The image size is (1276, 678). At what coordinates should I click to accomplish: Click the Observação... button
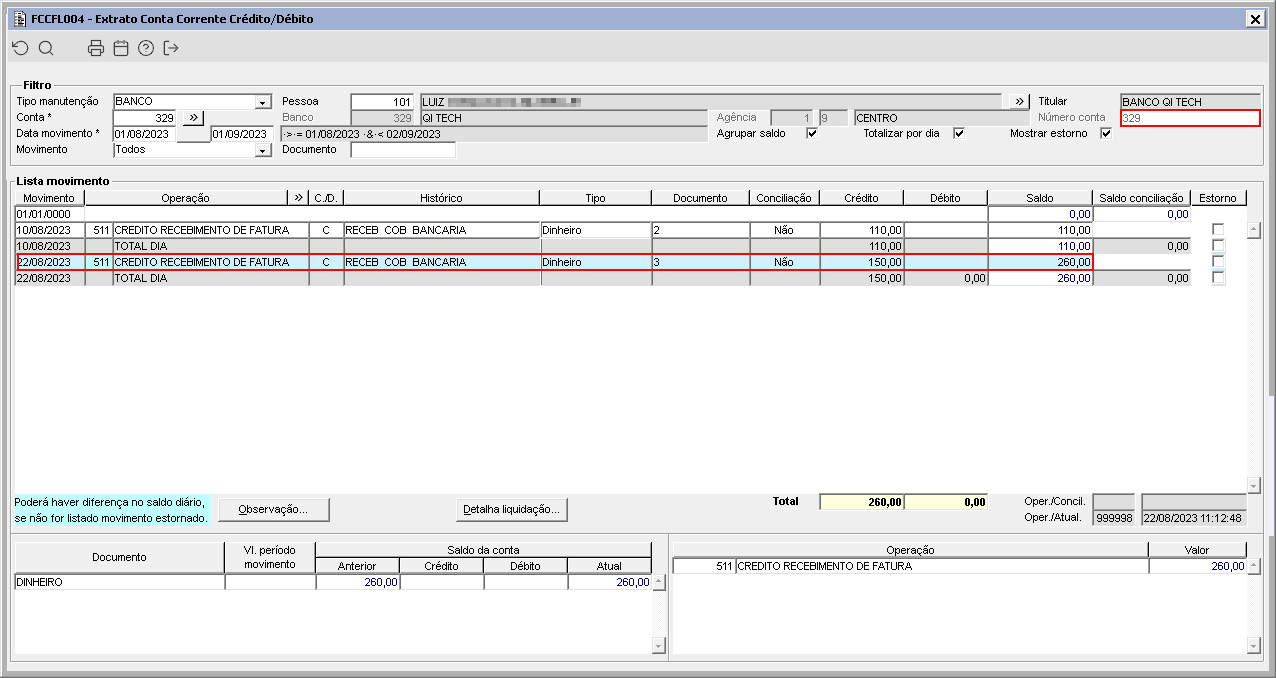[x=274, y=510]
